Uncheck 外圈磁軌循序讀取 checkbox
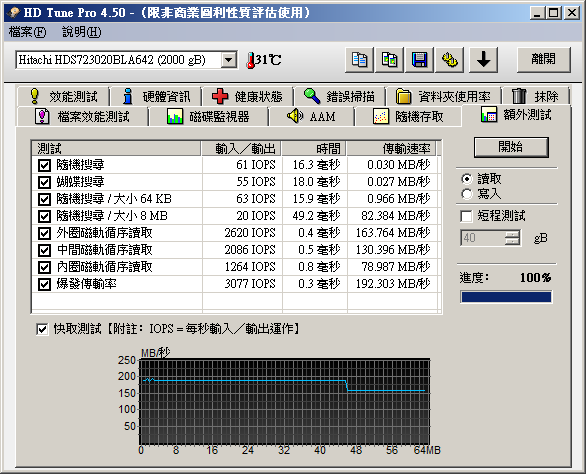The image size is (586, 474). coord(44,233)
